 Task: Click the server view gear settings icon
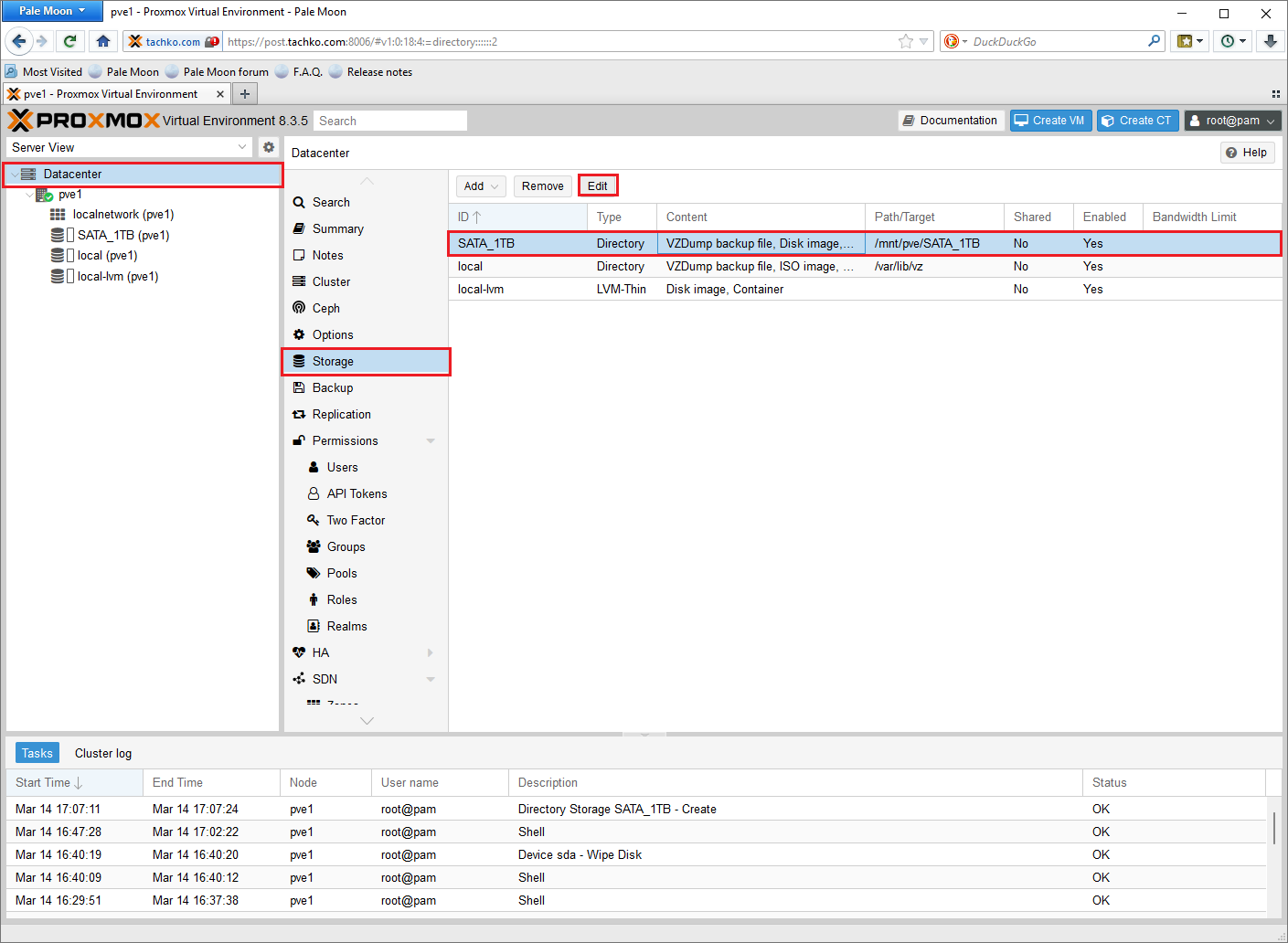point(269,147)
